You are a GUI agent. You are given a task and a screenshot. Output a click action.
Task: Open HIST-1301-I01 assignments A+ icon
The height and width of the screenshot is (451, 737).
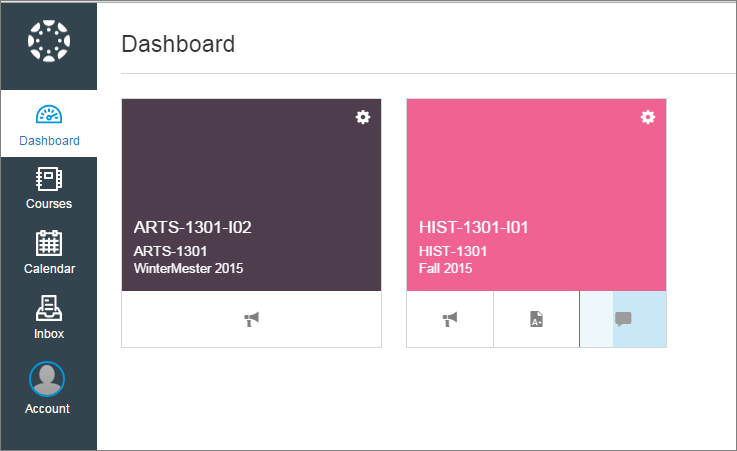click(536, 319)
